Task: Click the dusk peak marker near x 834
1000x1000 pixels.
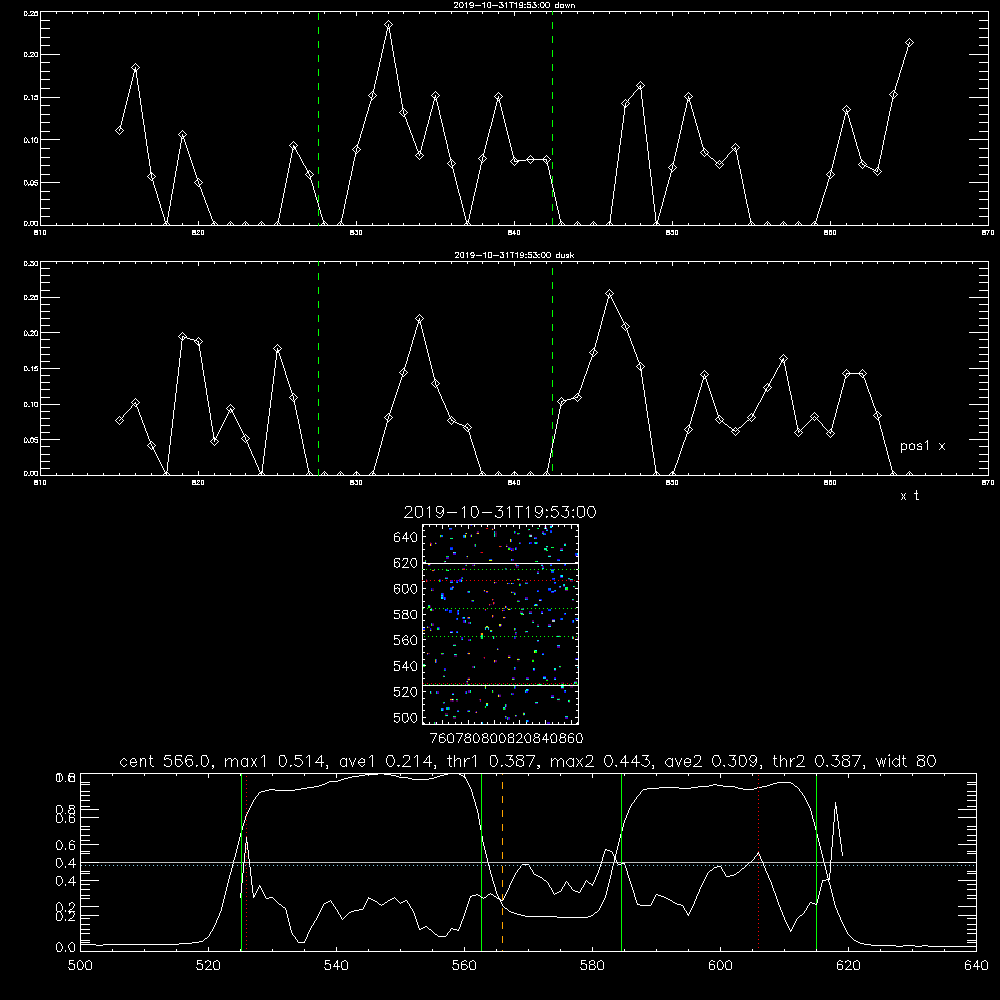Action: coord(419,319)
